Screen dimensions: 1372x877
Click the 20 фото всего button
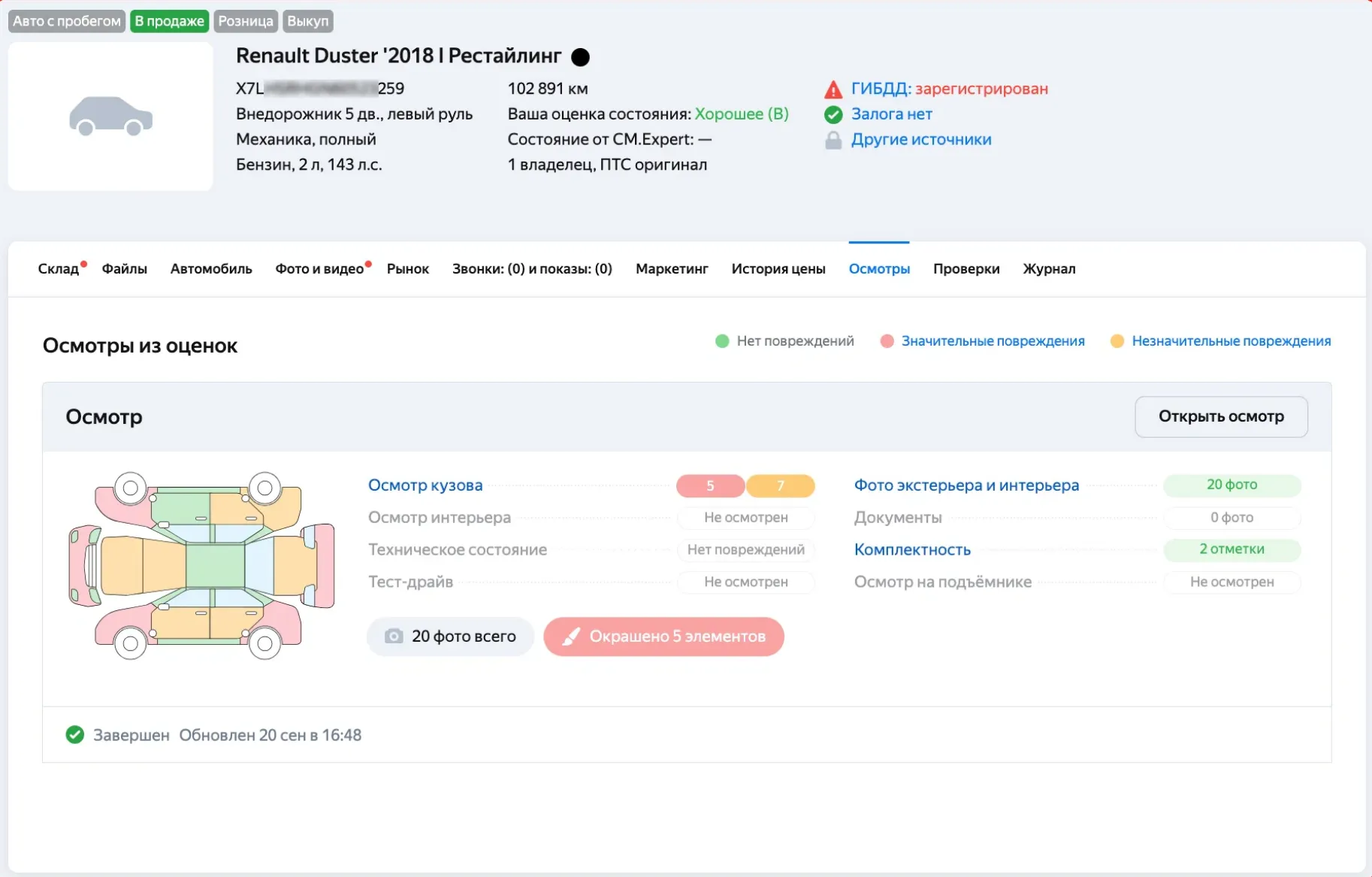450,637
